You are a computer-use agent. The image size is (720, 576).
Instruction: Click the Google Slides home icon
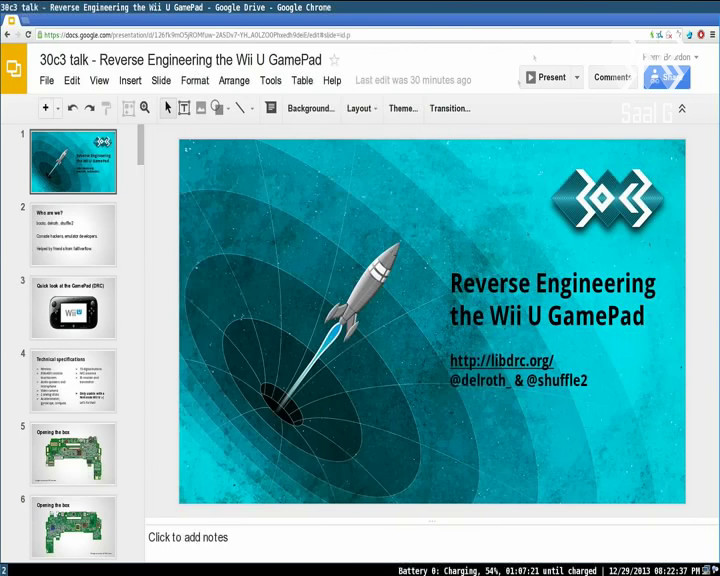[x=13, y=69]
